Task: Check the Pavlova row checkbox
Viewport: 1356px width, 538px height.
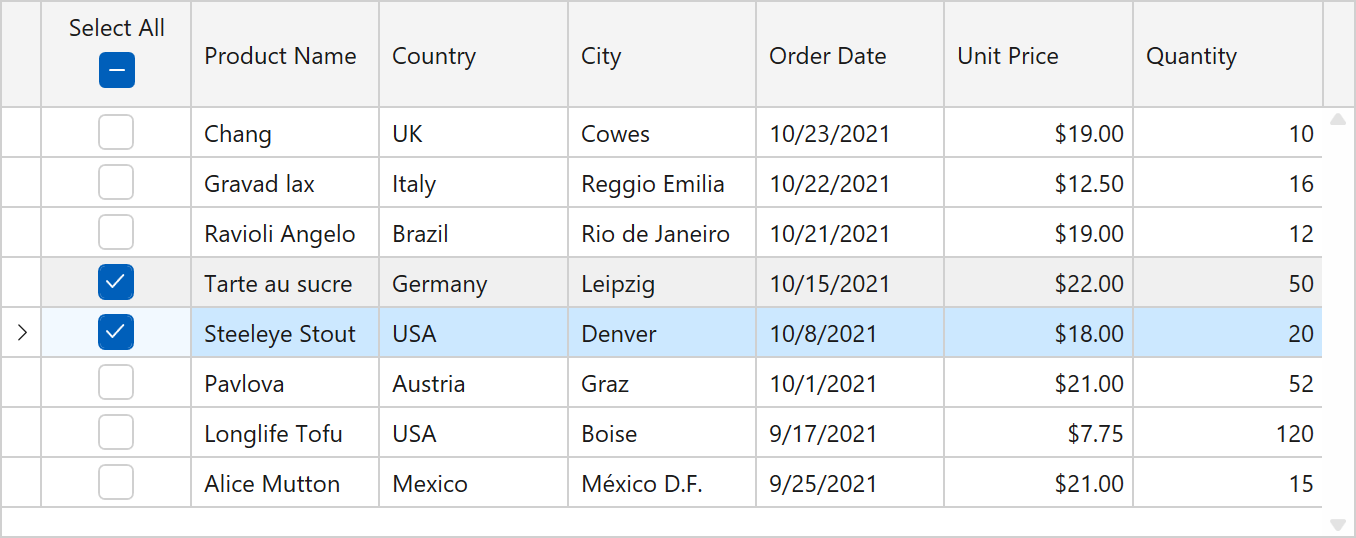Action: tap(116, 383)
